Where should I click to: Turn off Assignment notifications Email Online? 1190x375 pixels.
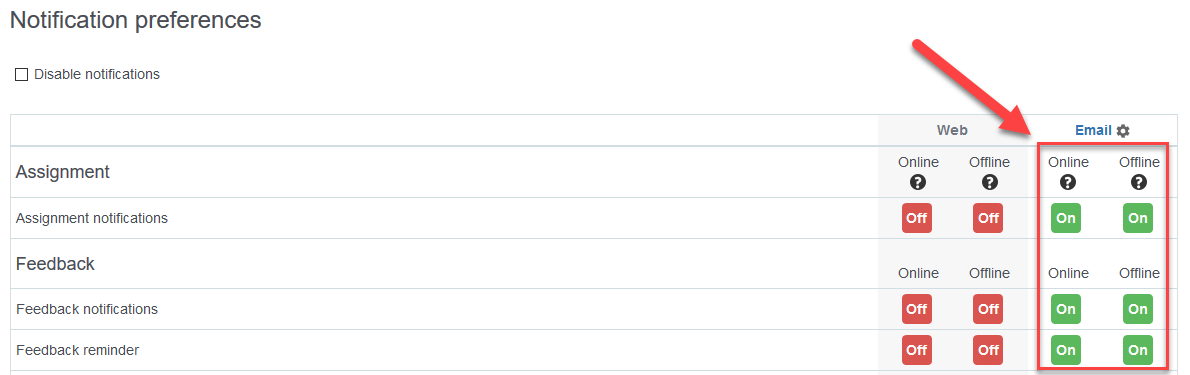point(1066,218)
